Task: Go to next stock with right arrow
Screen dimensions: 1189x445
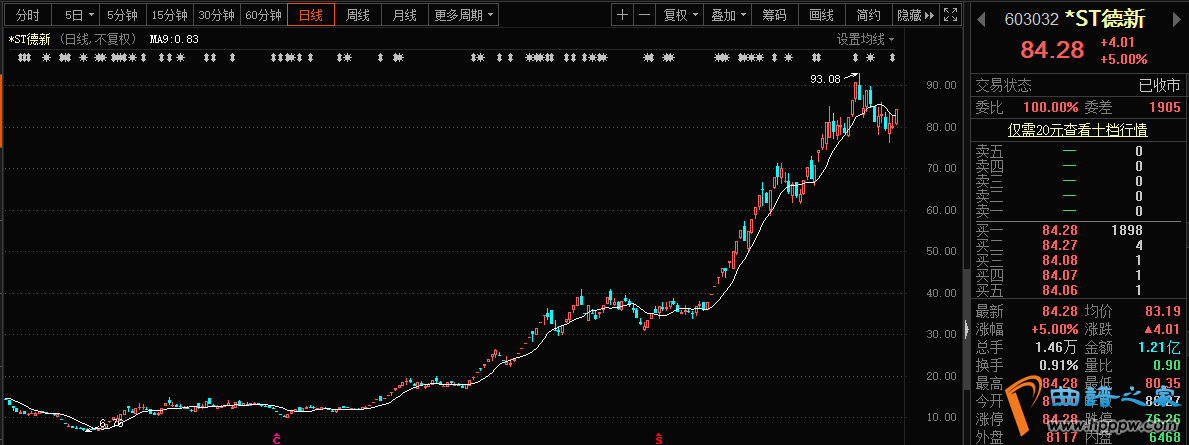Action: pos(1176,19)
